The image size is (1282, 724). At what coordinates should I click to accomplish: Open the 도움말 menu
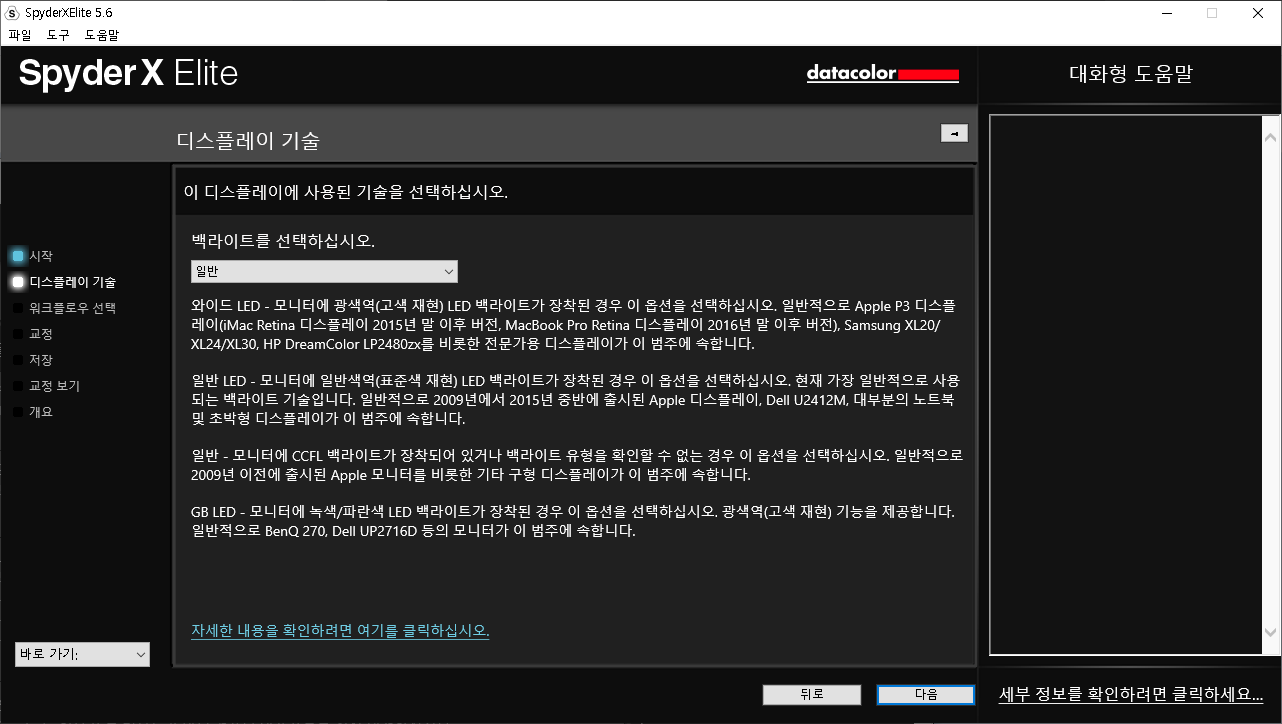point(102,35)
